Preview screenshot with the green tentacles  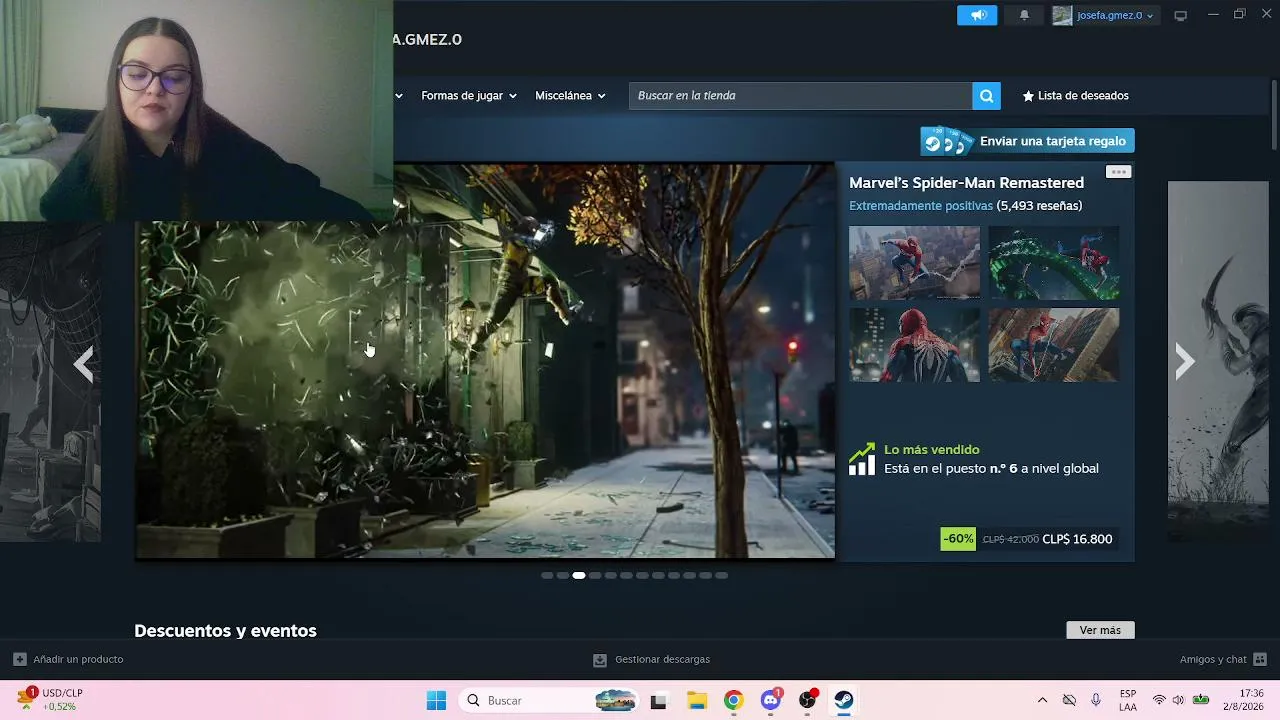click(1054, 263)
